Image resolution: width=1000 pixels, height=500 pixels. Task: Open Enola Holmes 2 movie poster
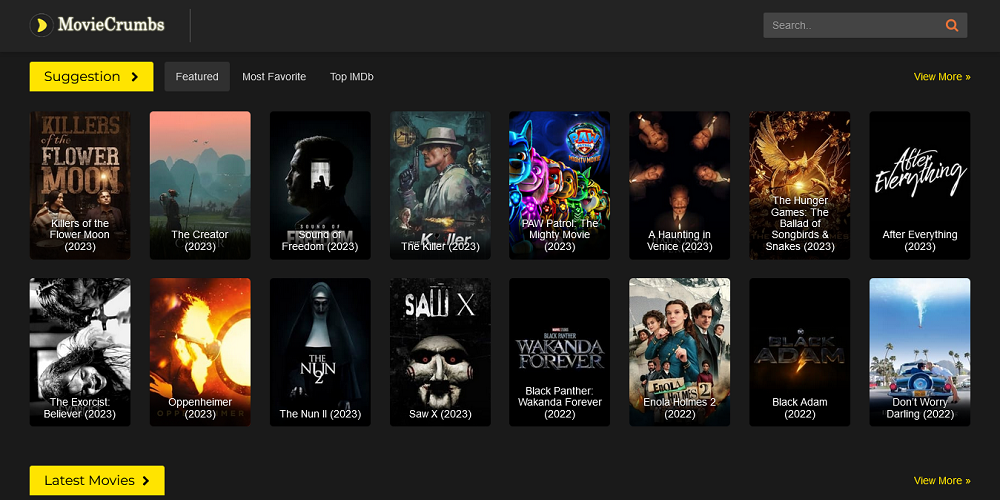click(680, 352)
